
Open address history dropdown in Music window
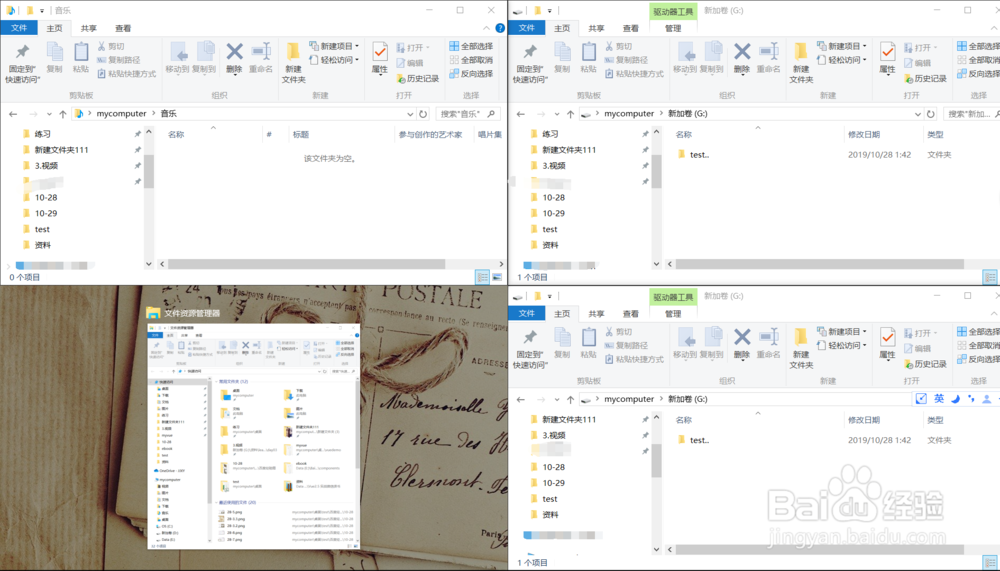[410, 114]
